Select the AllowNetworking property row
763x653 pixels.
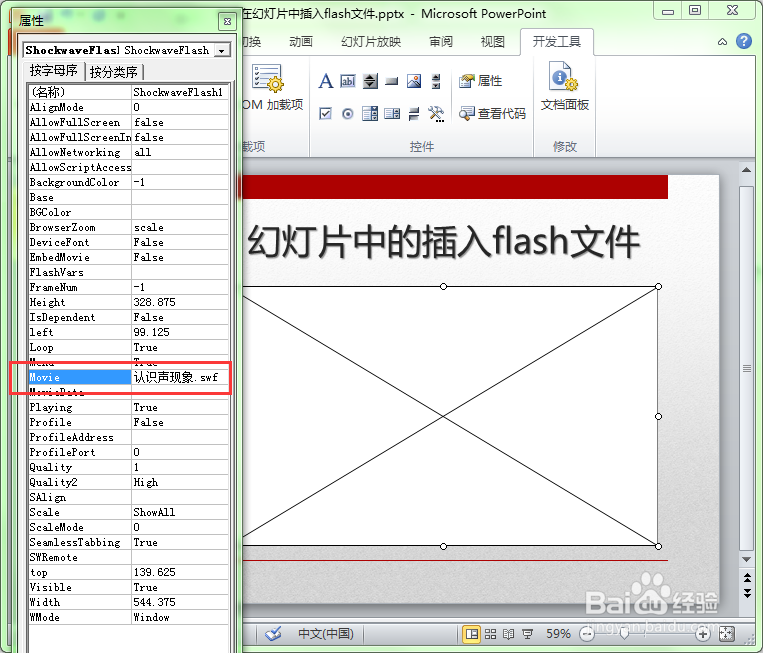tap(128, 152)
